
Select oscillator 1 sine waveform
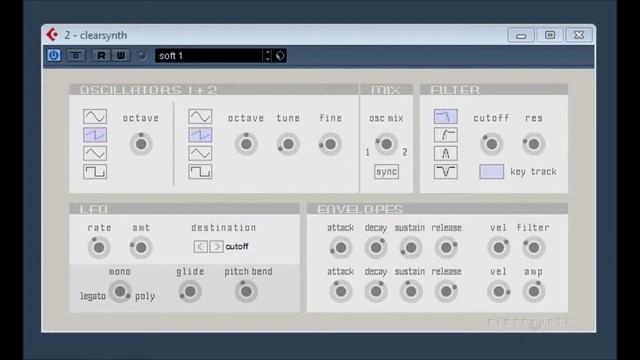tap(95, 116)
